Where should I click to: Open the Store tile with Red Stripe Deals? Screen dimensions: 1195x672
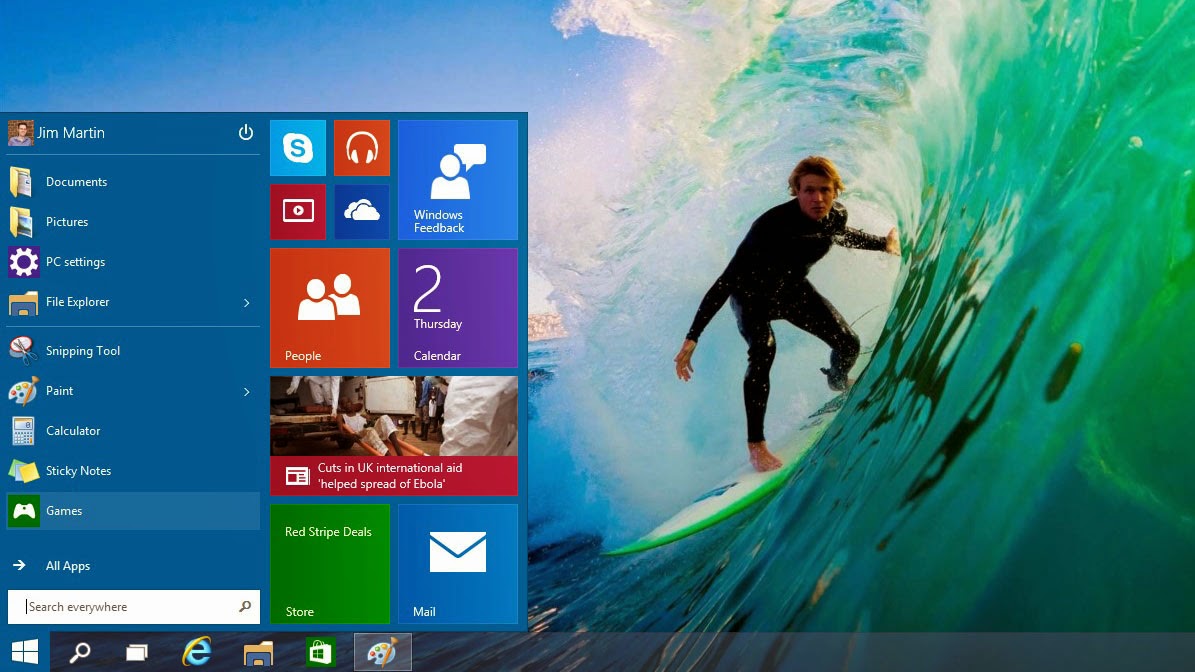(330, 564)
